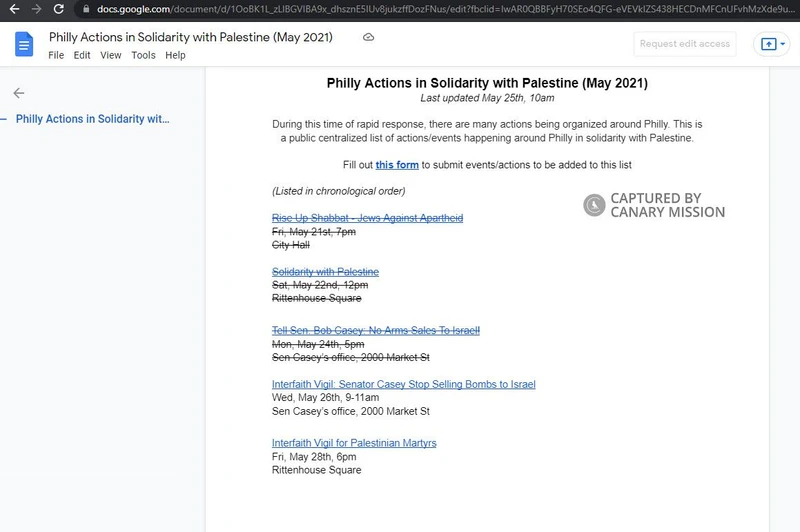Click the Request edit access button

[x=685, y=44]
